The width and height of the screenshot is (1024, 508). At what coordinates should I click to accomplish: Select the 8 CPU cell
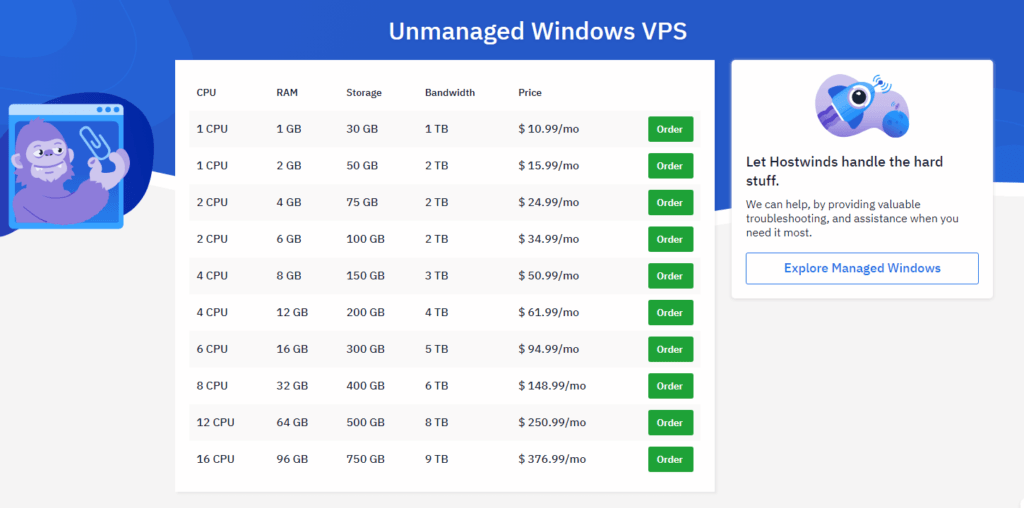pos(212,386)
